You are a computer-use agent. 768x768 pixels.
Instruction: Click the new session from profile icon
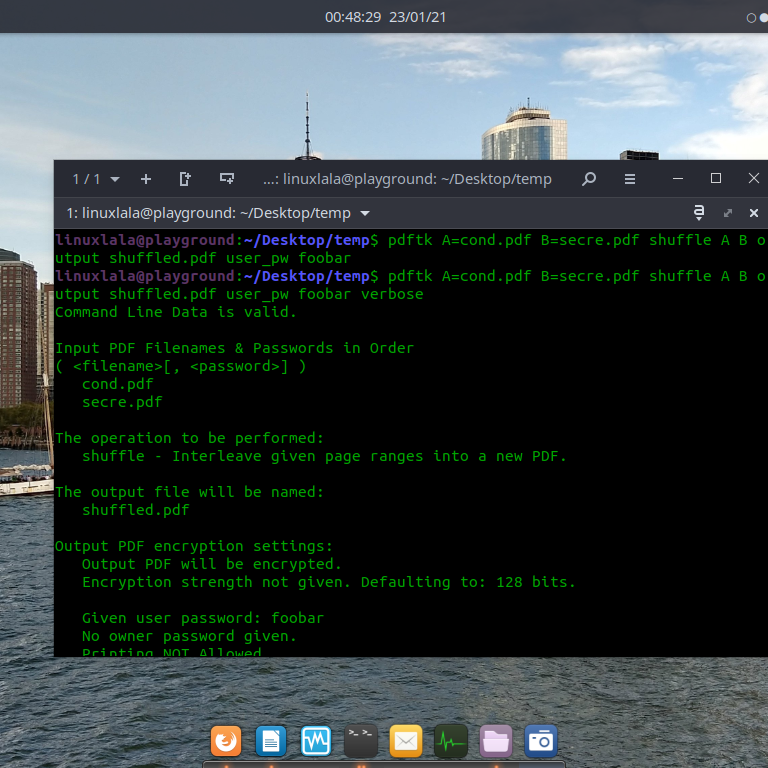185,179
